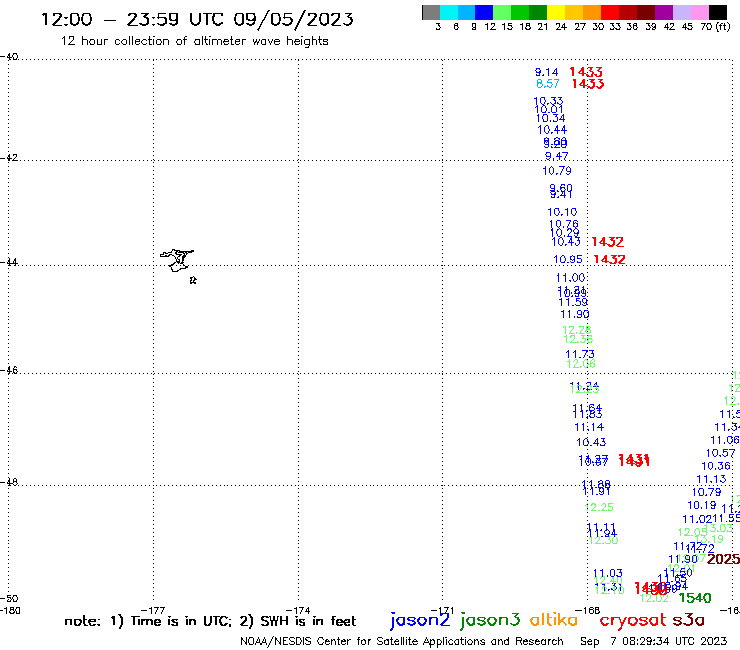
Task: Select the orange swatch in the legend bar
Action: (592, 12)
